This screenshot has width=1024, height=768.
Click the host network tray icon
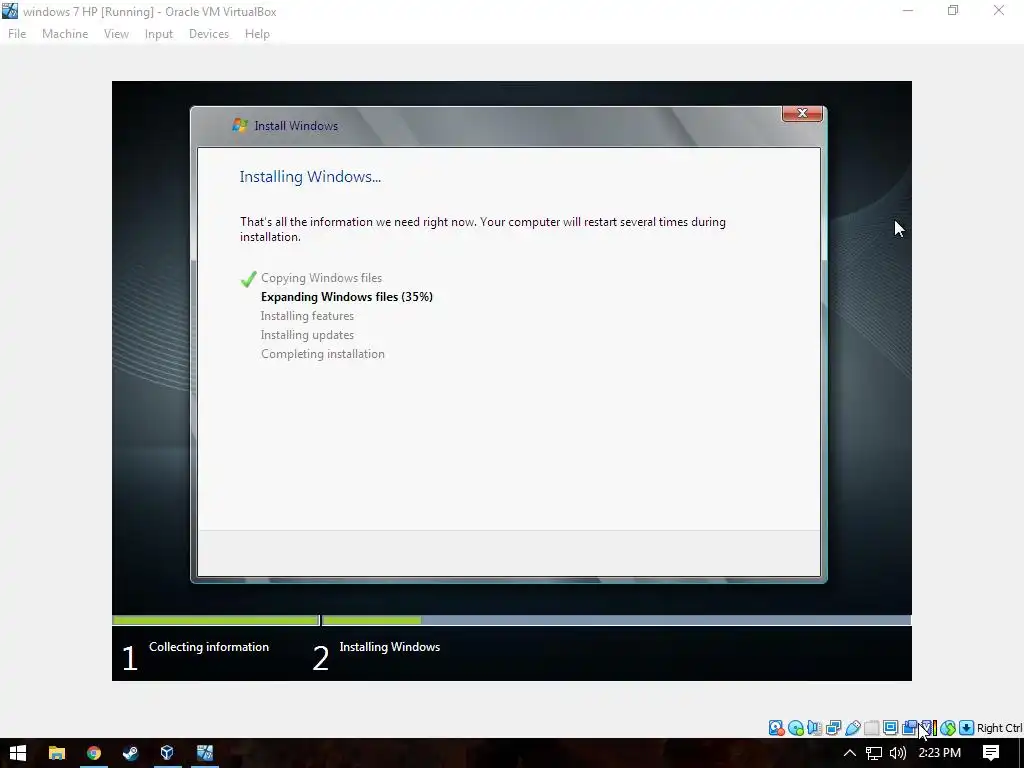point(874,753)
